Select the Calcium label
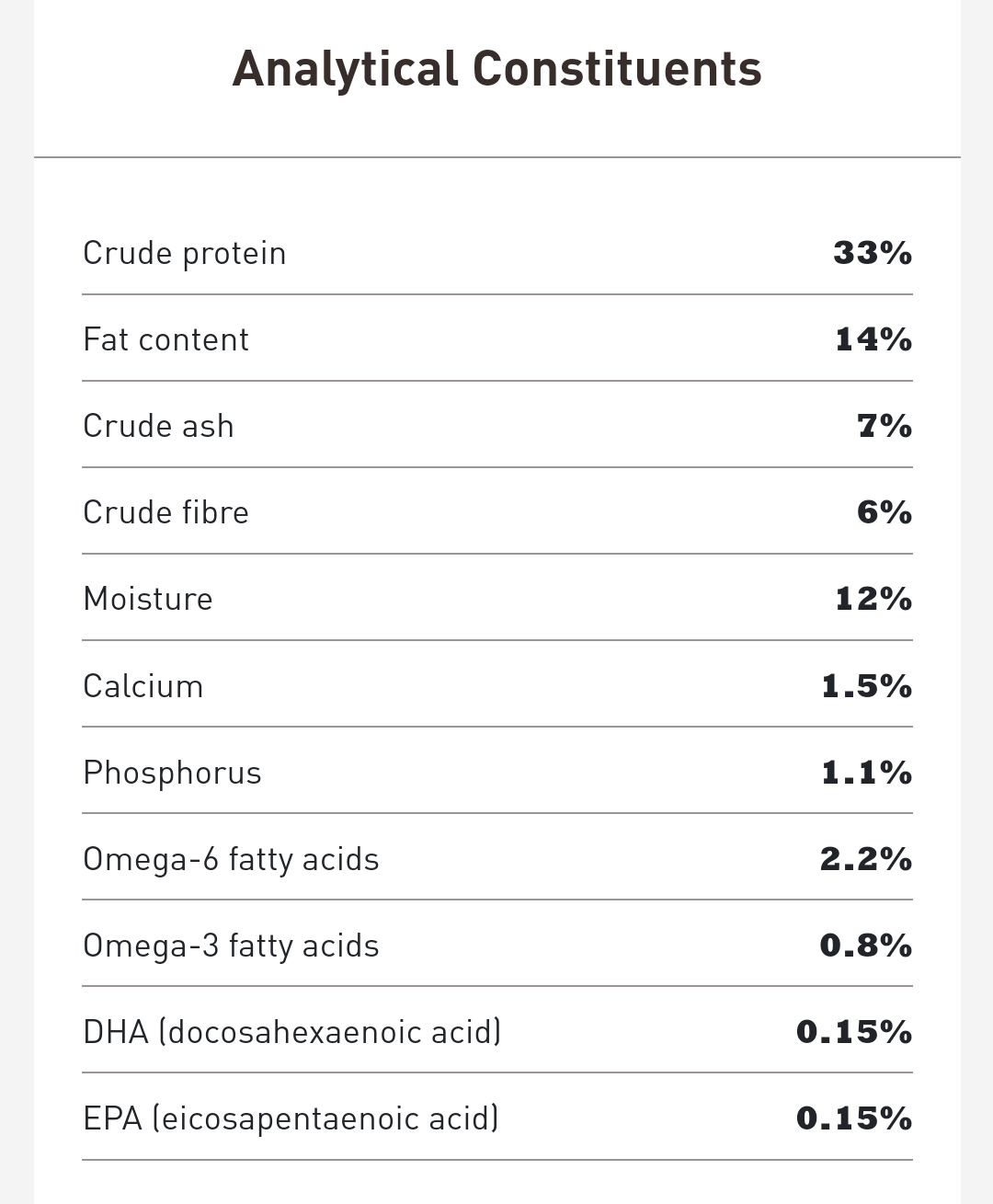Image resolution: width=993 pixels, height=1204 pixels. point(143,686)
